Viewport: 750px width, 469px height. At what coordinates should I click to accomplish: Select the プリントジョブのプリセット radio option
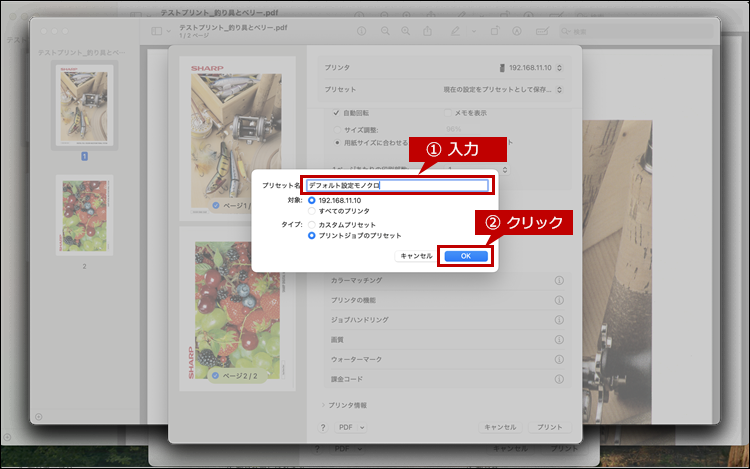tap(312, 236)
